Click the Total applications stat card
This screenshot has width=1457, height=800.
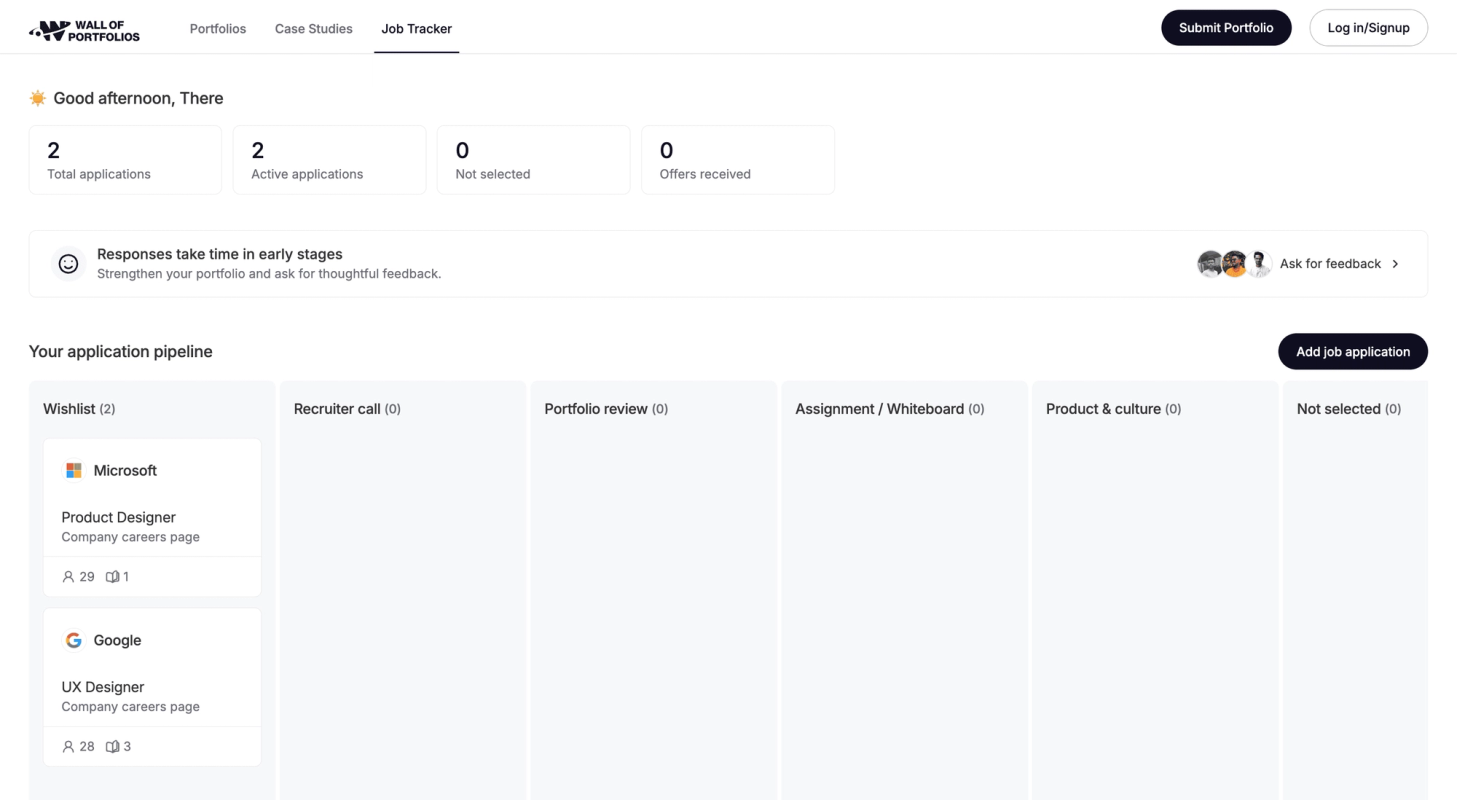pyautogui.click(x=126, y=160)
